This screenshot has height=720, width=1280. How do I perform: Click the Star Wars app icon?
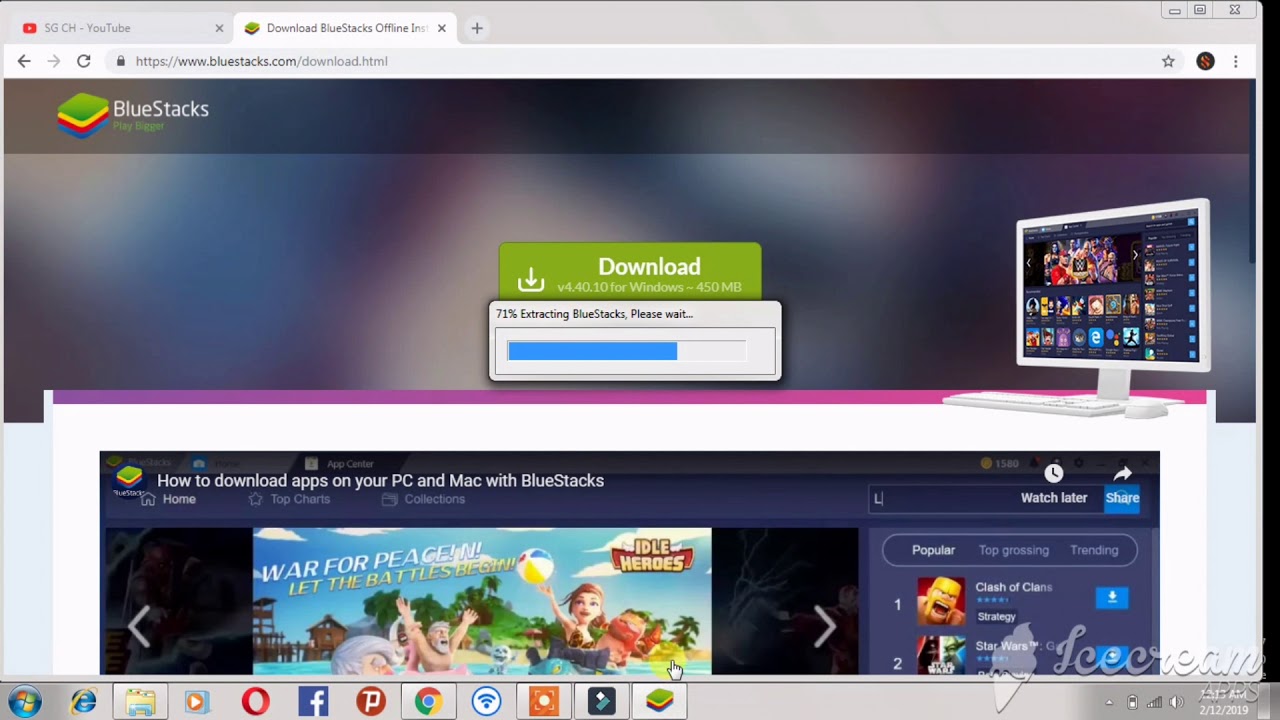pyautogui.click(x=941, y=655)
